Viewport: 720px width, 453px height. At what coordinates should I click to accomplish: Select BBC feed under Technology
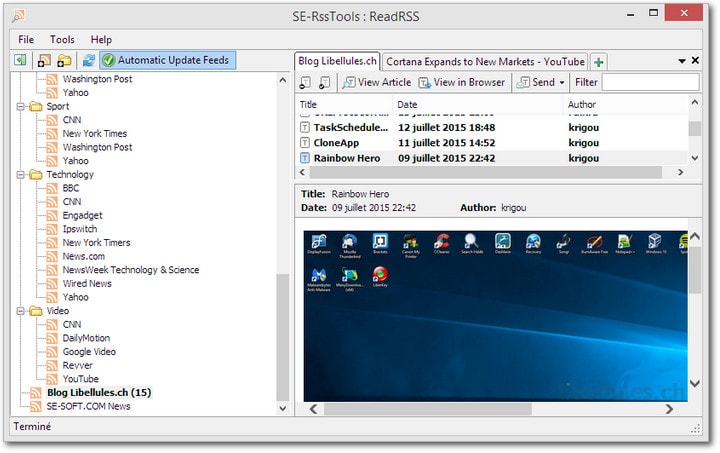point(71,188)
